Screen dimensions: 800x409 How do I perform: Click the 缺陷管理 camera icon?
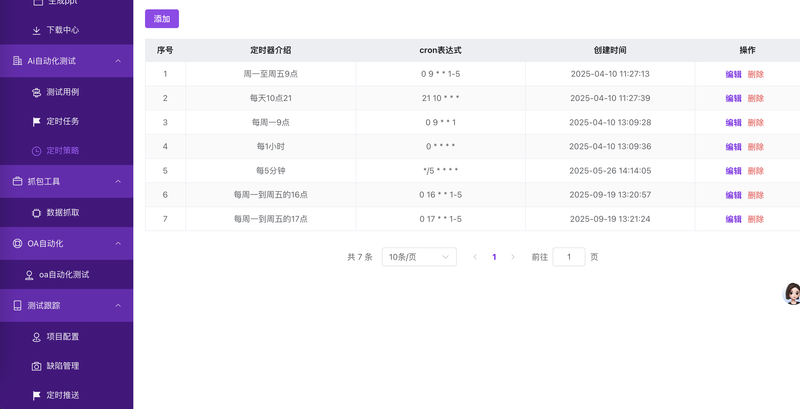(37, 366)
